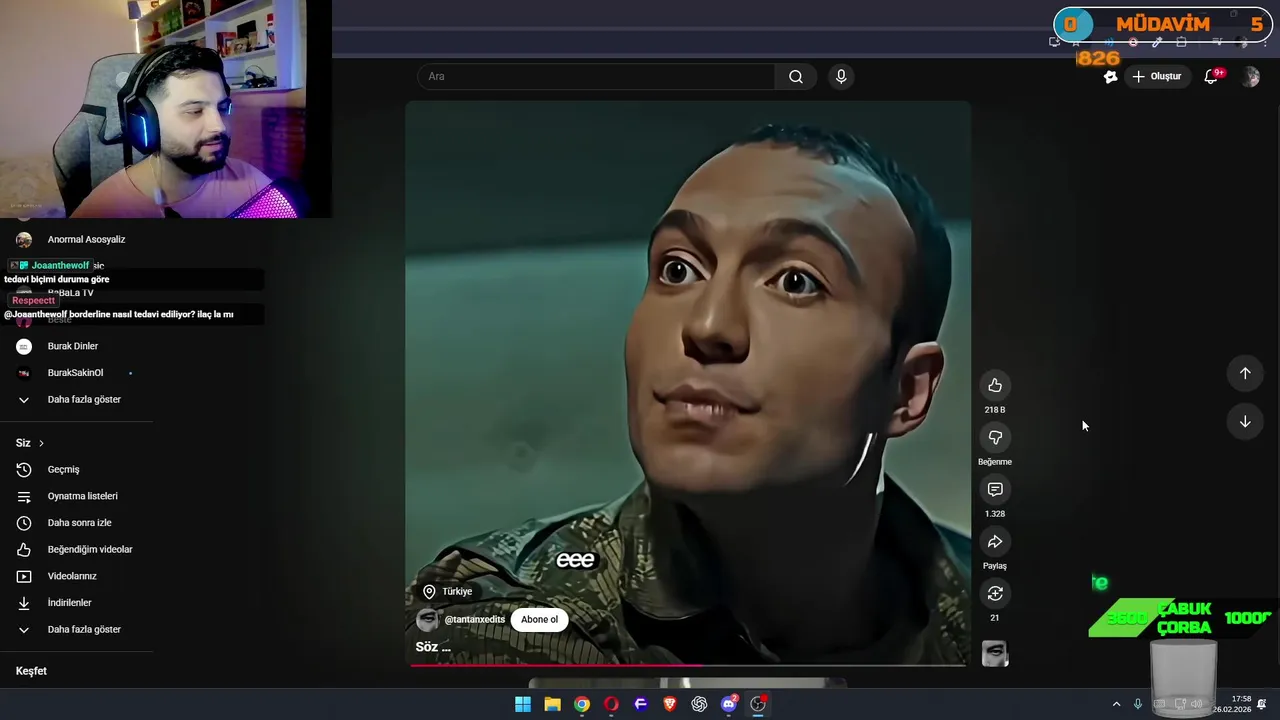Image resolution: width=1280 pixels, height=720 pixels.
Task: Open the Siz section chevron
Action: pyautogui.click(x=41, y=443)
